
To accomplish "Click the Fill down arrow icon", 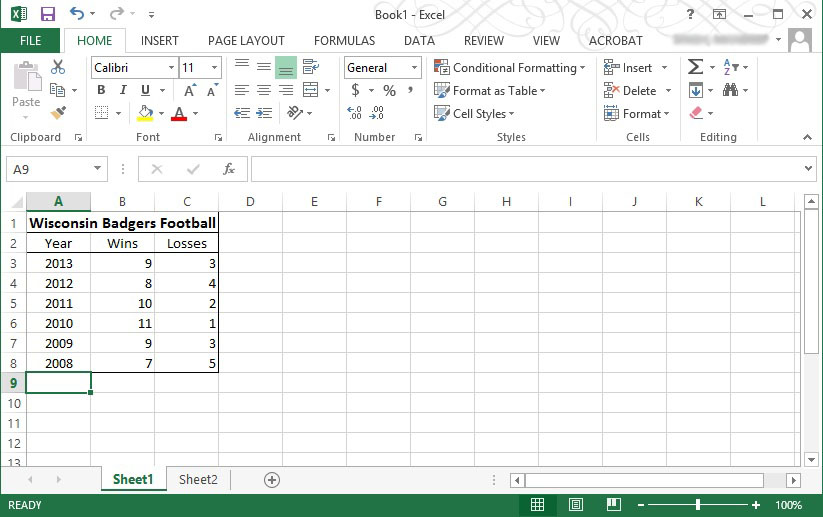I will click(x=695, y=90).
